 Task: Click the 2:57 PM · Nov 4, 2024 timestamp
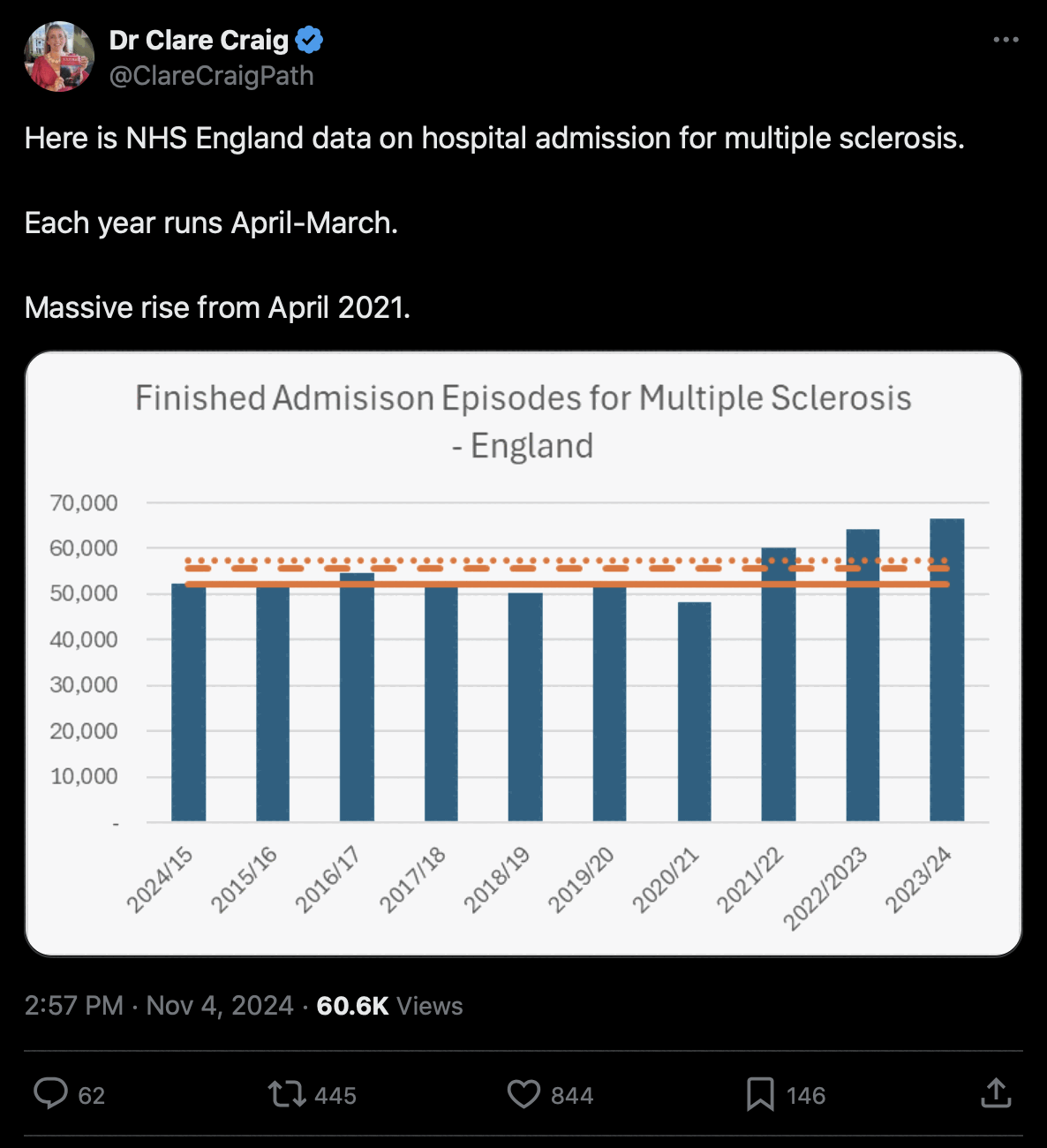(159, 1006)
